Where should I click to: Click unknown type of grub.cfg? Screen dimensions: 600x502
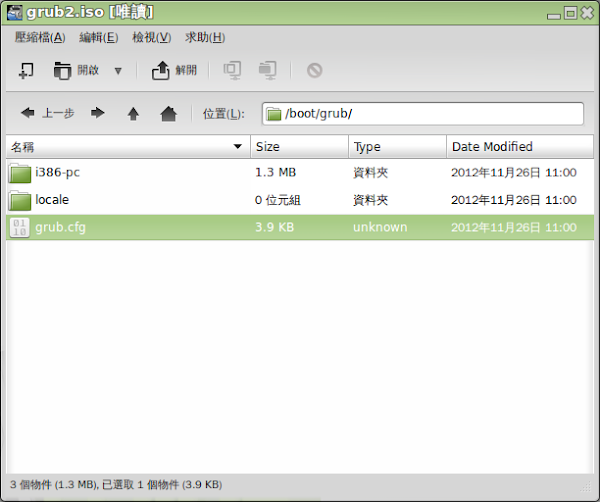[380, 227]
